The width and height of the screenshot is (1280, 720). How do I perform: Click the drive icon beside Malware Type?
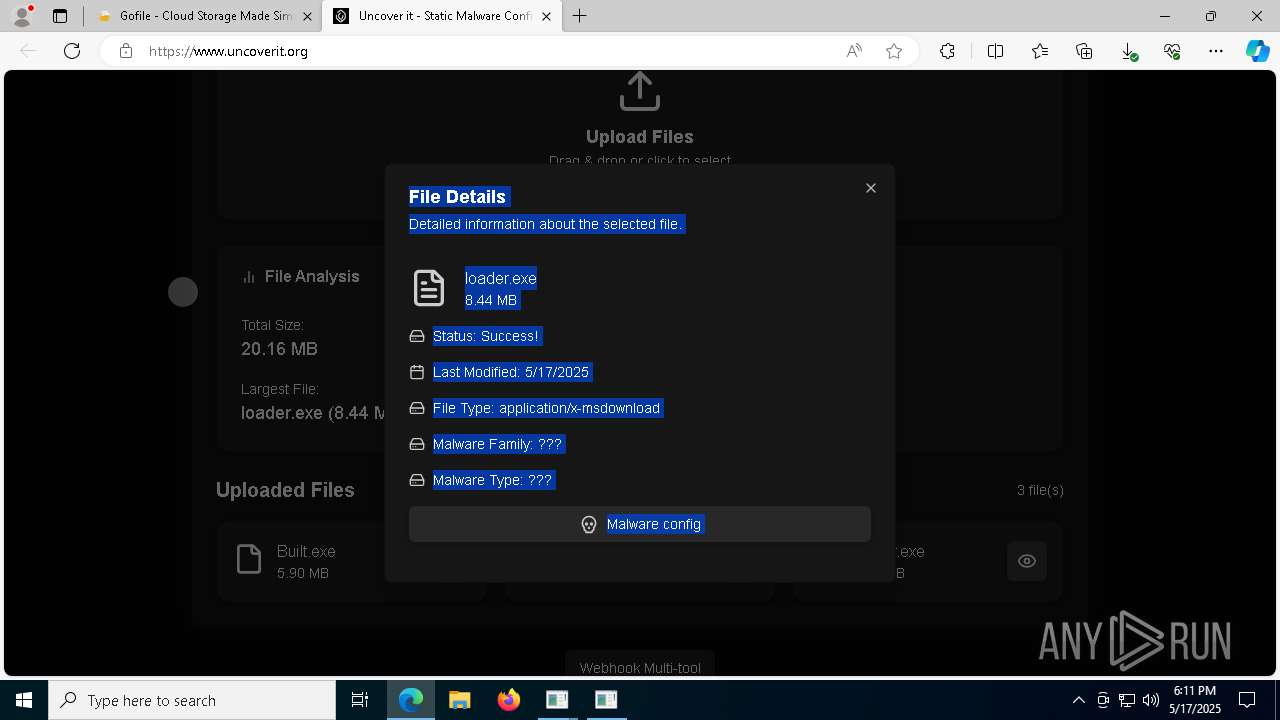click(x=417, y=480)
